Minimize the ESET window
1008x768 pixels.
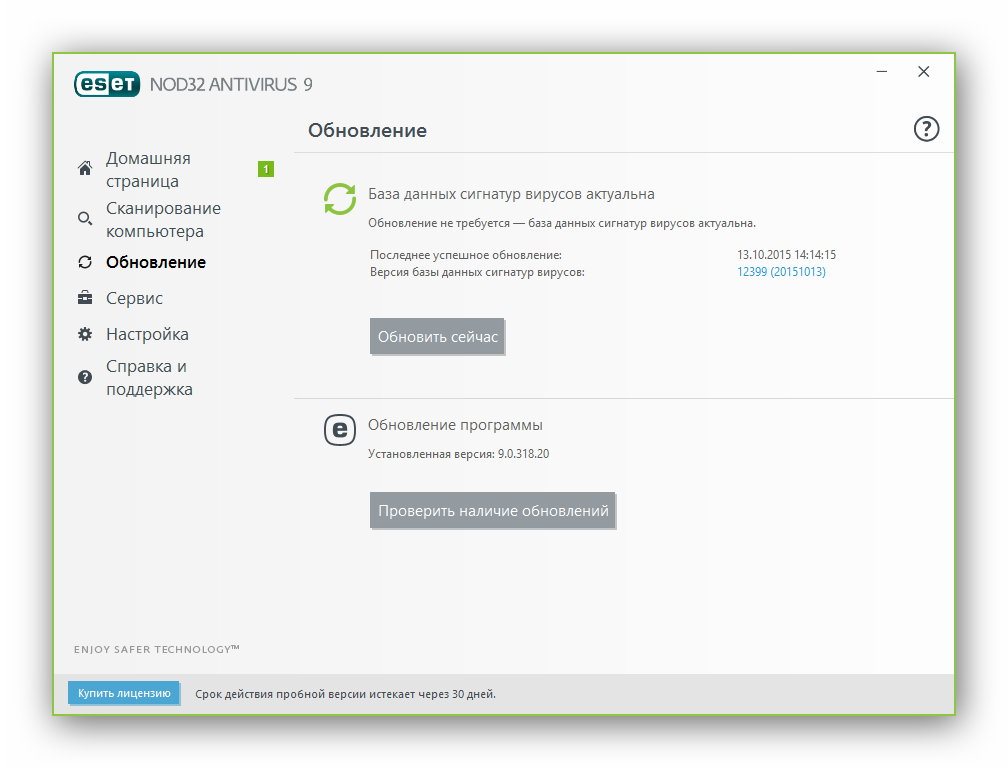(x=882, y=71)
